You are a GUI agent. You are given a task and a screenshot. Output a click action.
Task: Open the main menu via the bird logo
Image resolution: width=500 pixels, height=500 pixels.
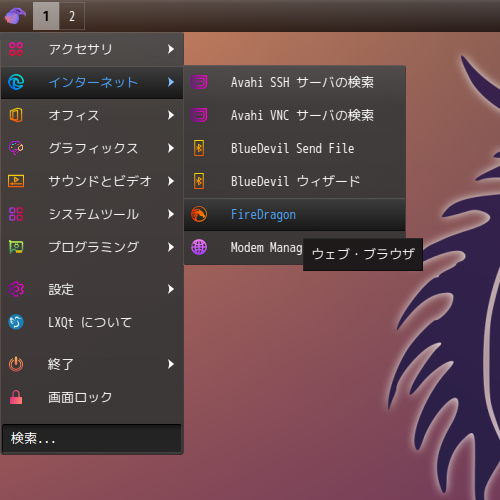15,16
